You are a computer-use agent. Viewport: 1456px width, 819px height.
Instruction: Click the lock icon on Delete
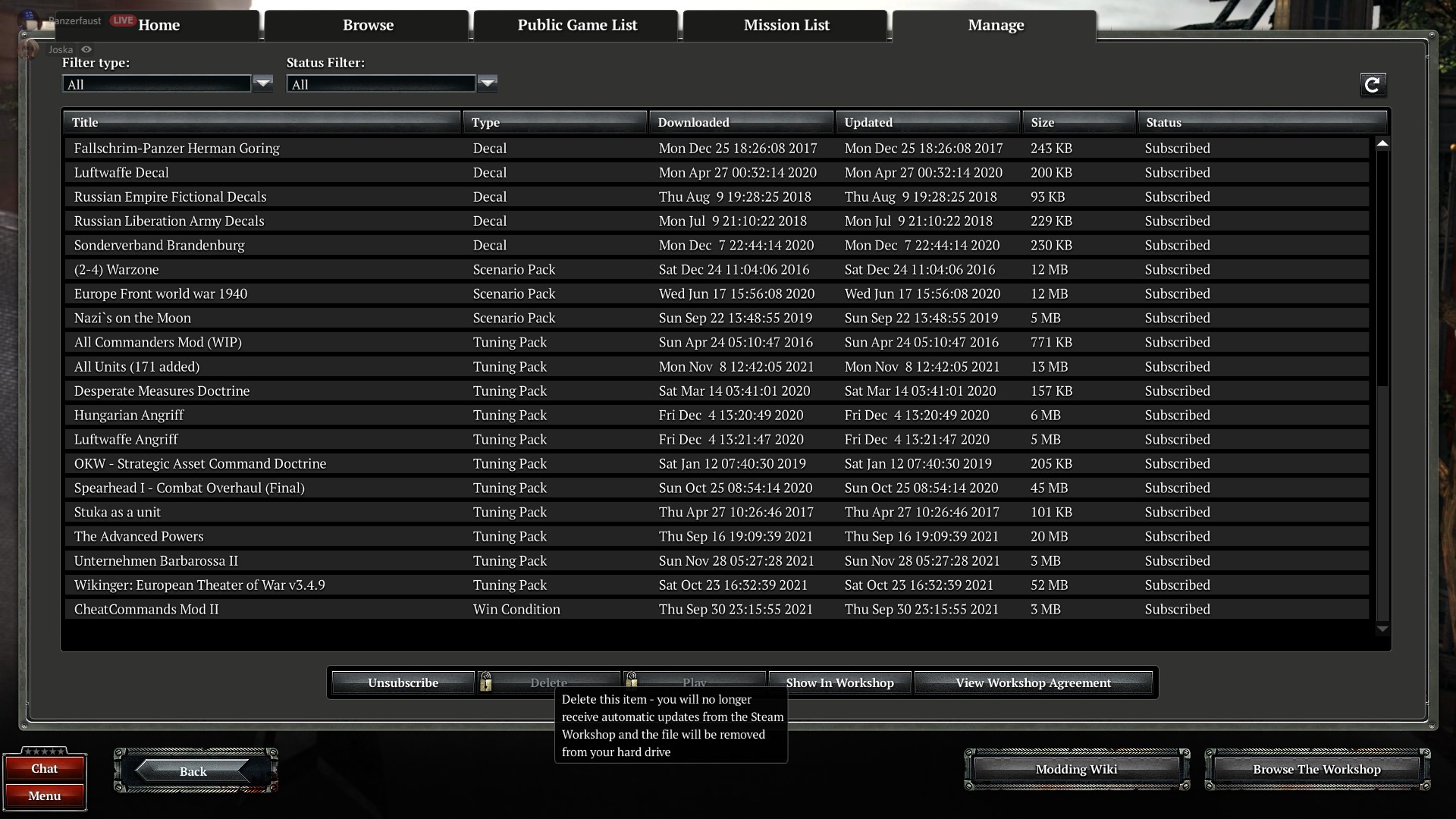tap(486, 682)
